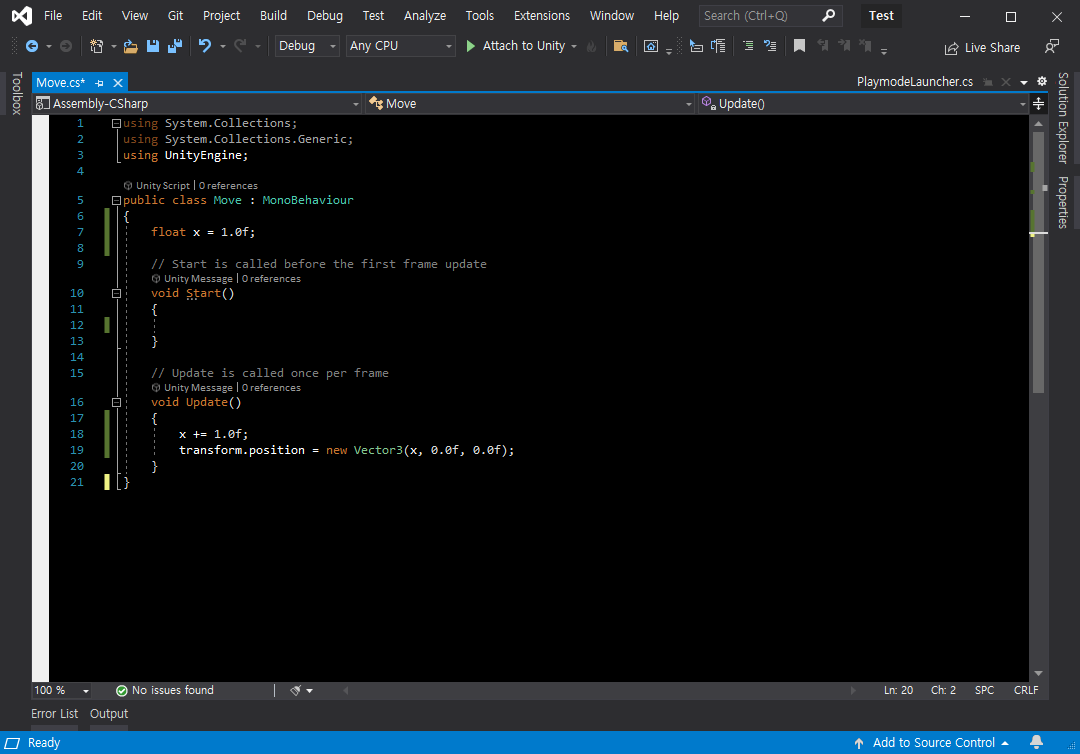
Task: Open the Error List tab
Action: pos(54,713)
